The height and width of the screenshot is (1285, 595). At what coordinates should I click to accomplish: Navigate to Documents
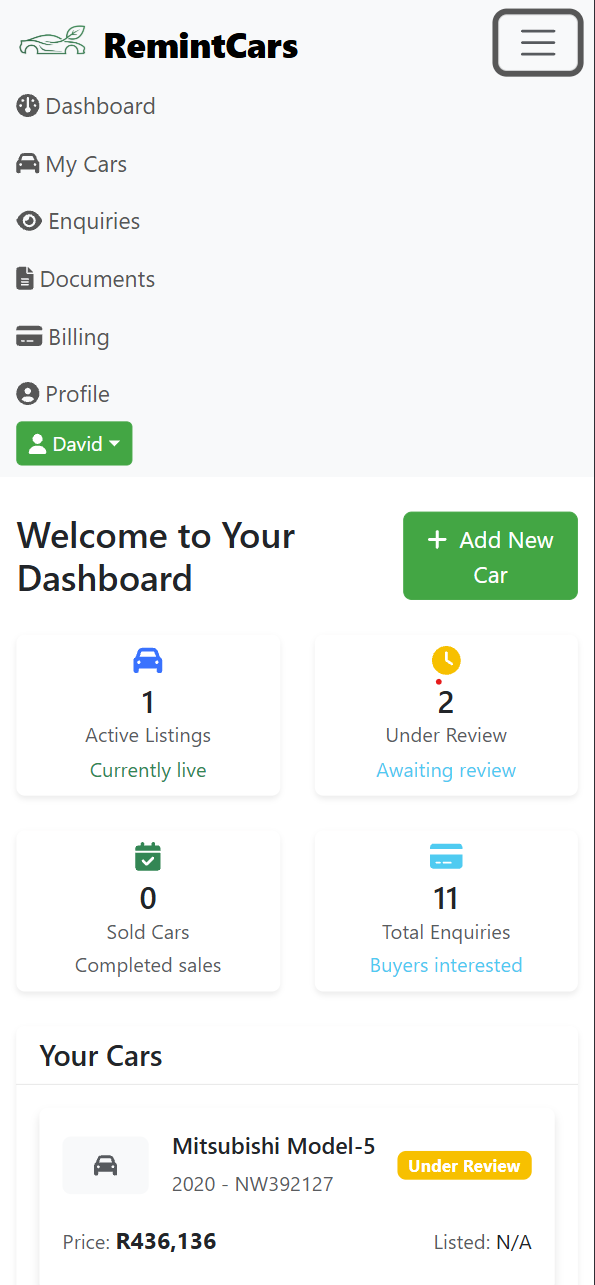86,279
